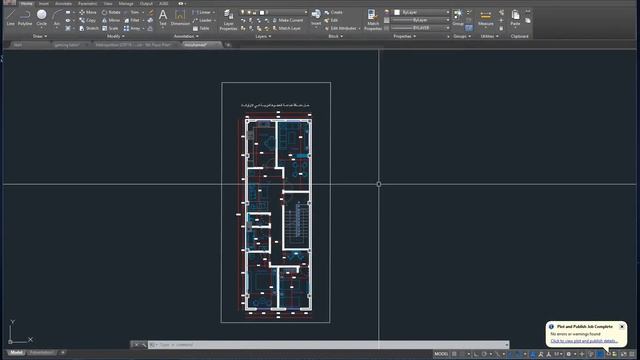Image resolution: width=640 pixels, height=360 pixels.
Task: Click the Paste clipboard icon
Action: 515,18
